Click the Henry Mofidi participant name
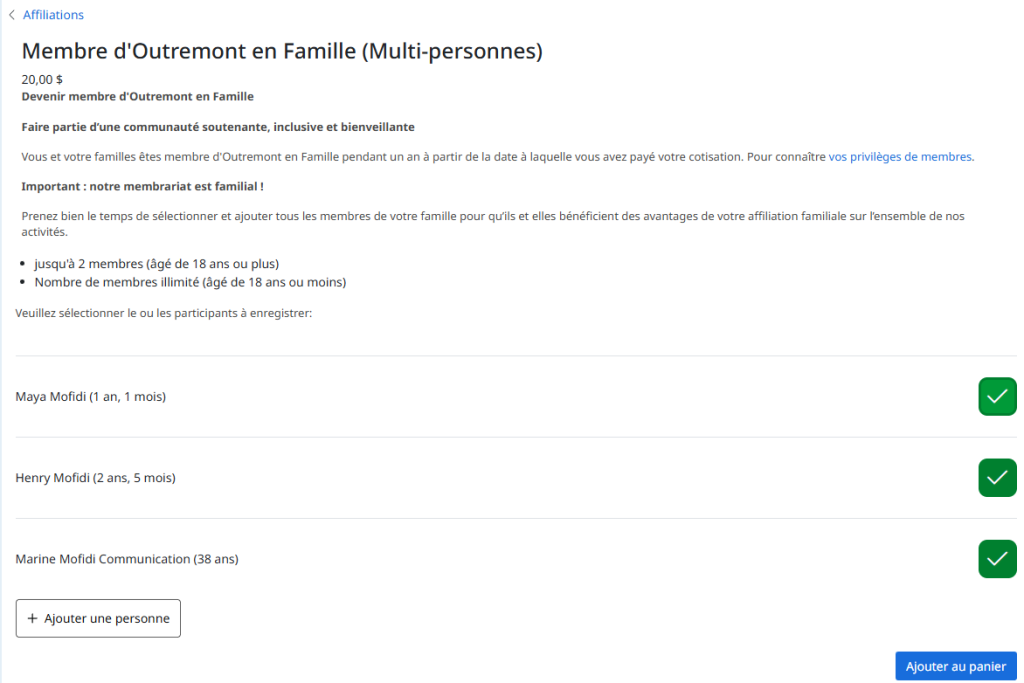This screenshot has width=1024, height=683. [x=96, y=478]
